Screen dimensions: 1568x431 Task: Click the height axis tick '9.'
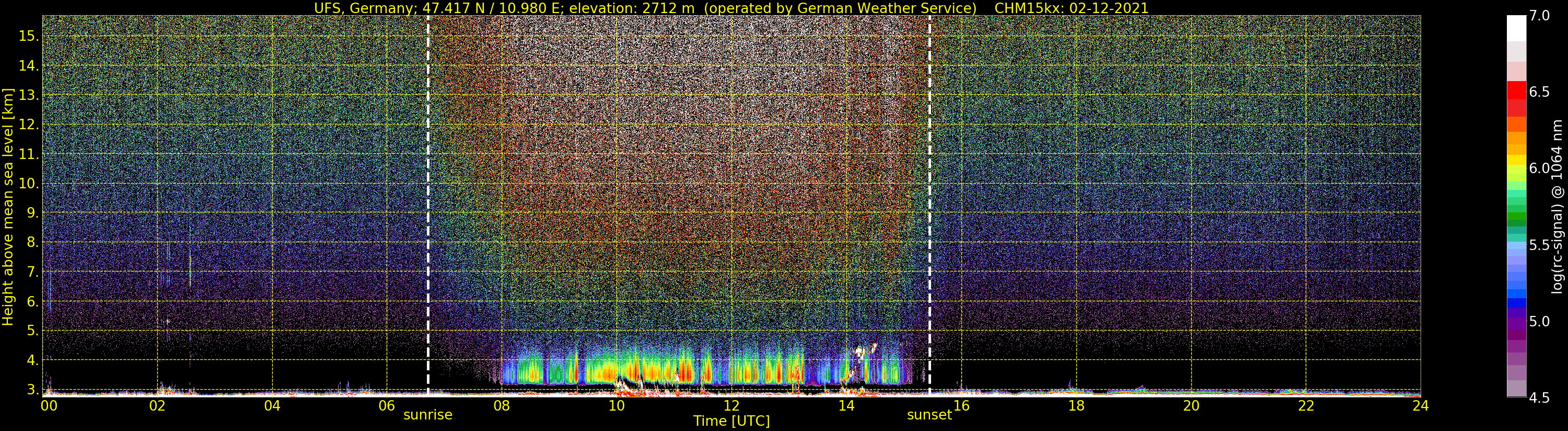(x=32, y=213)
